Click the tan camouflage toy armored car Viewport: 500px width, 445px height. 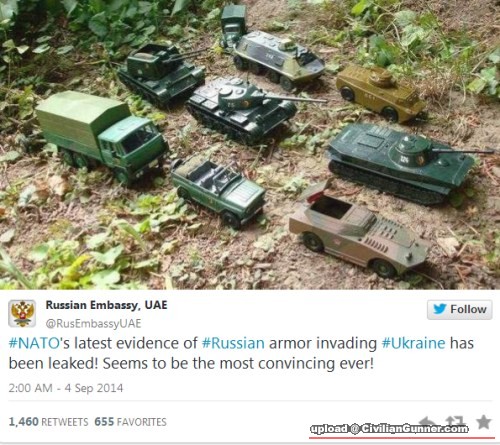tap(358, 232)
